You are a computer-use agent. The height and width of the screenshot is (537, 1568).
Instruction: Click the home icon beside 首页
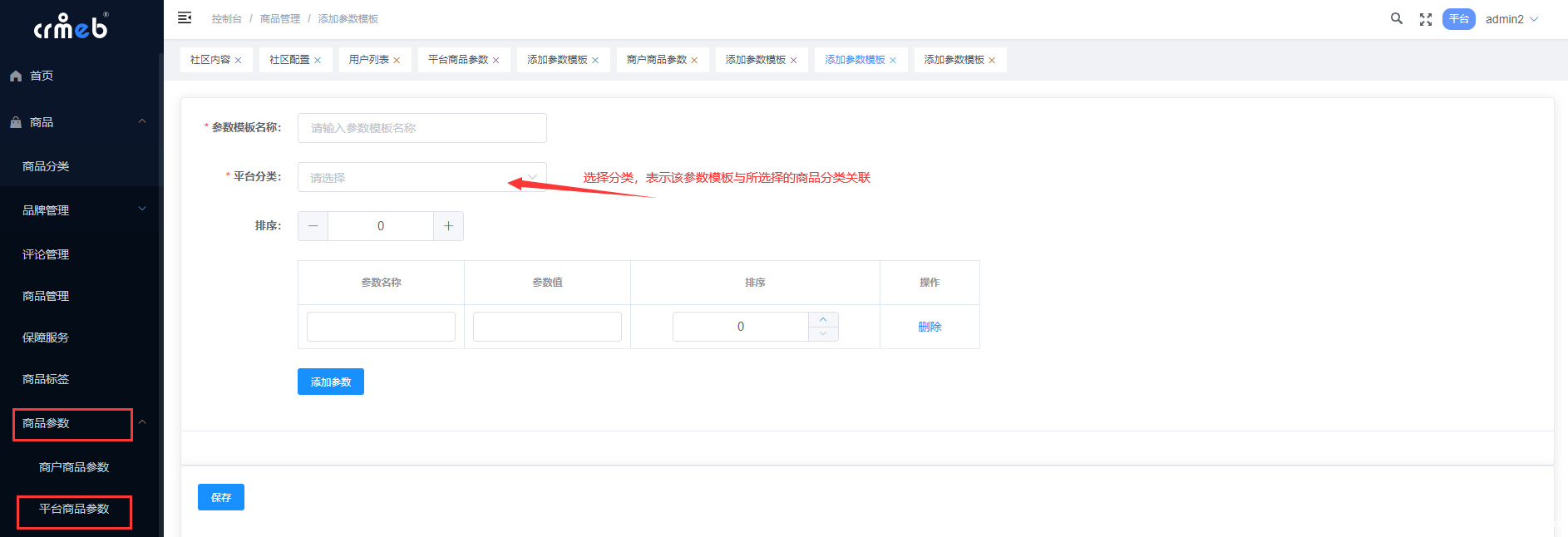[16, 76]
